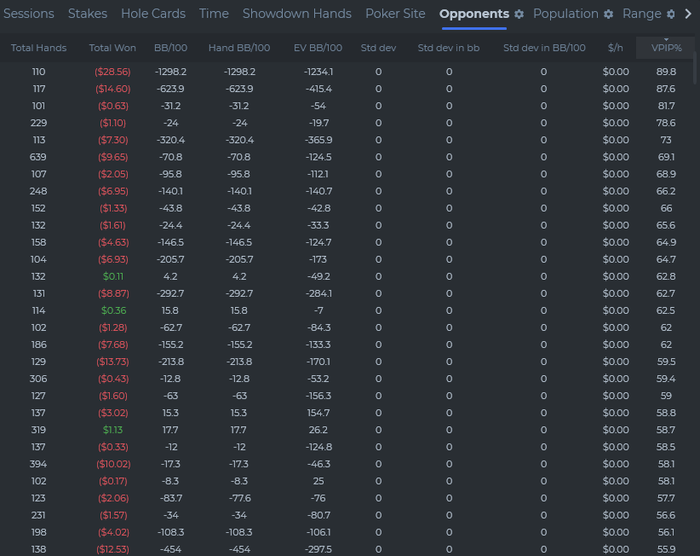The height and width of the screenshot is (556, 700).
Task: Select the Poker Site tab
Action: [395, 14]
